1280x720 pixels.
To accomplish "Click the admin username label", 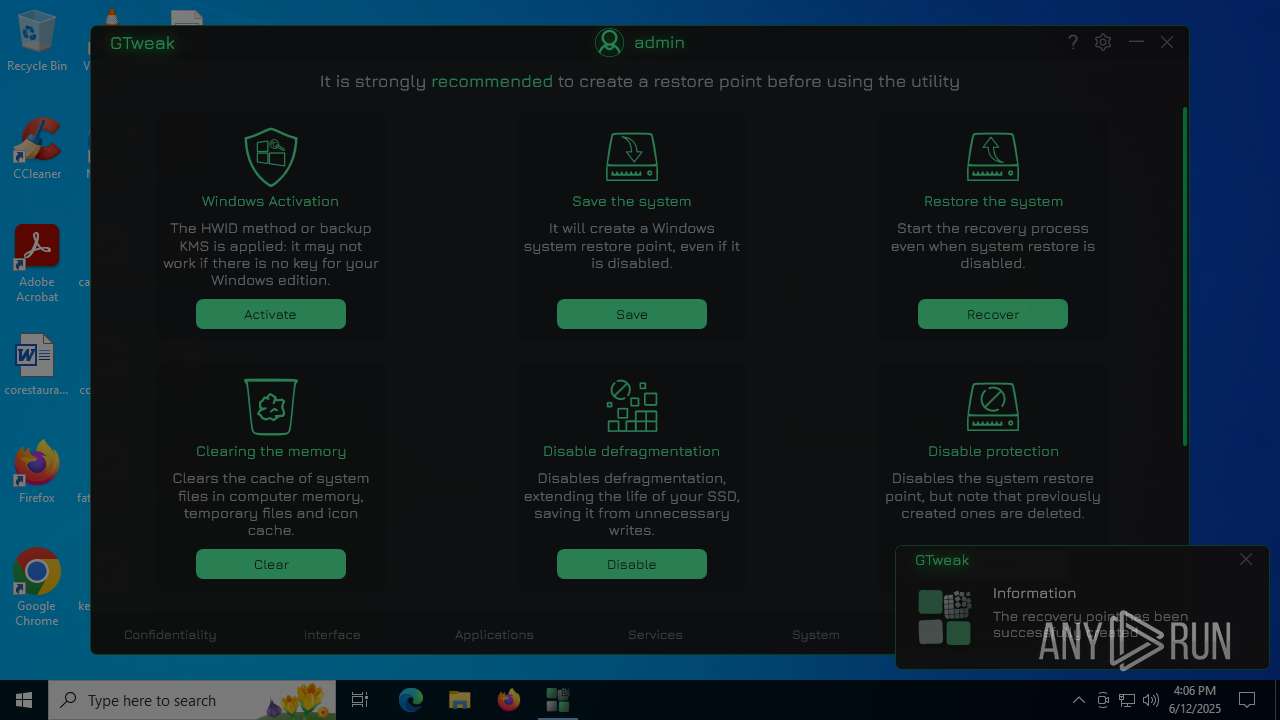I will pos(659,42).
